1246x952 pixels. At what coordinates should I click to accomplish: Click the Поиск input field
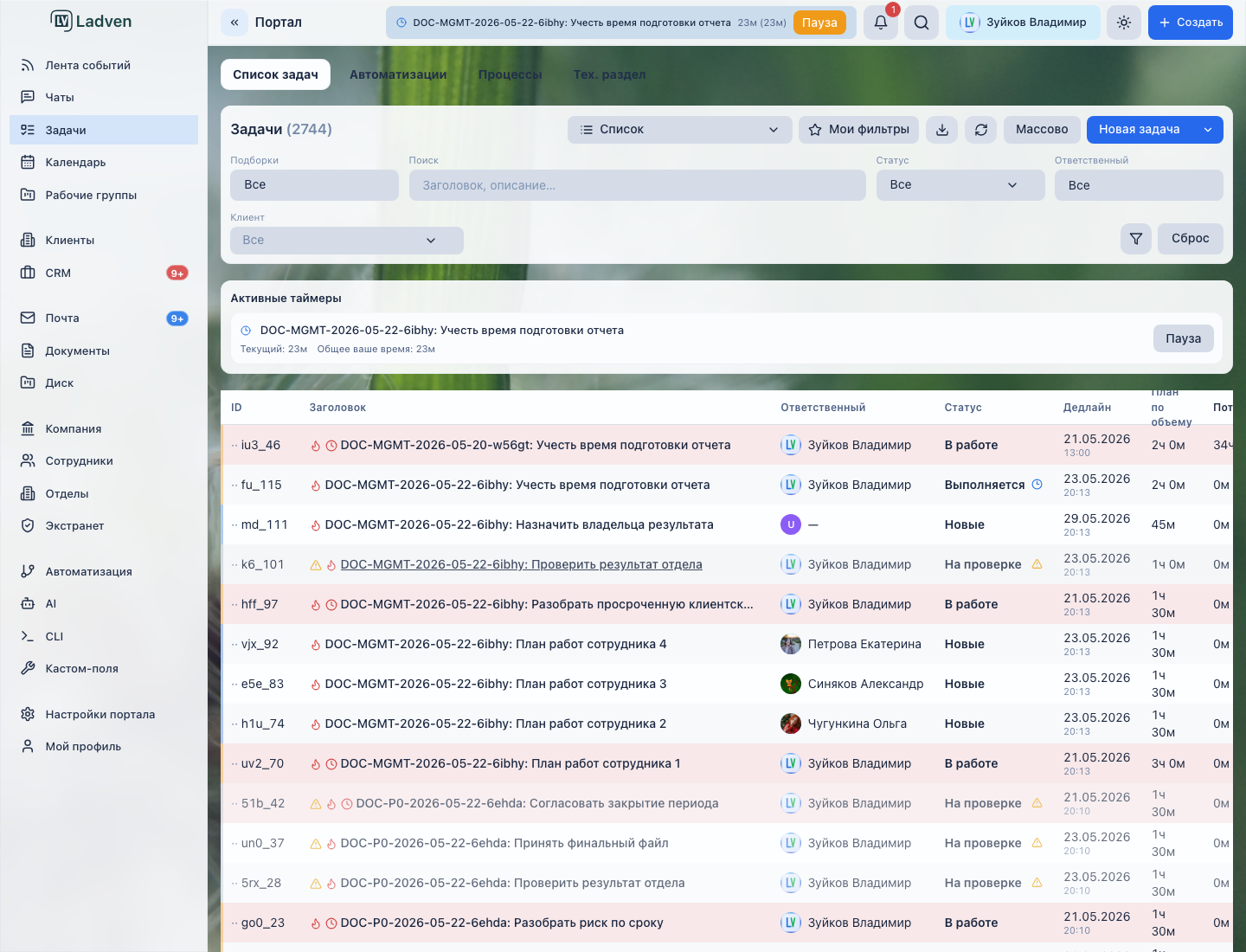click(638, 185)
